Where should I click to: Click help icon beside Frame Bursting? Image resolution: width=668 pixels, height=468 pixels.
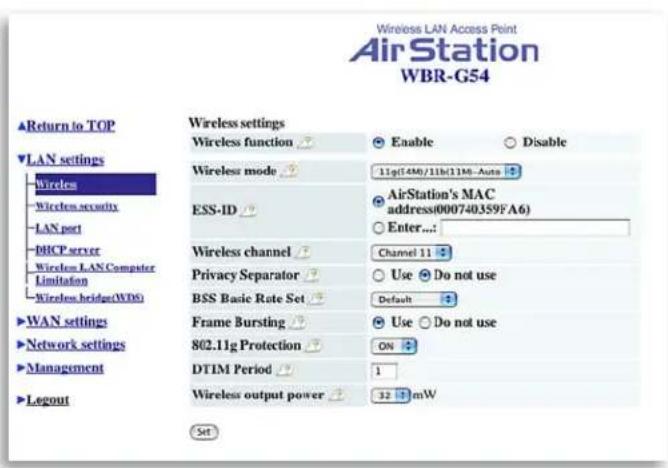tap(298, 322)
